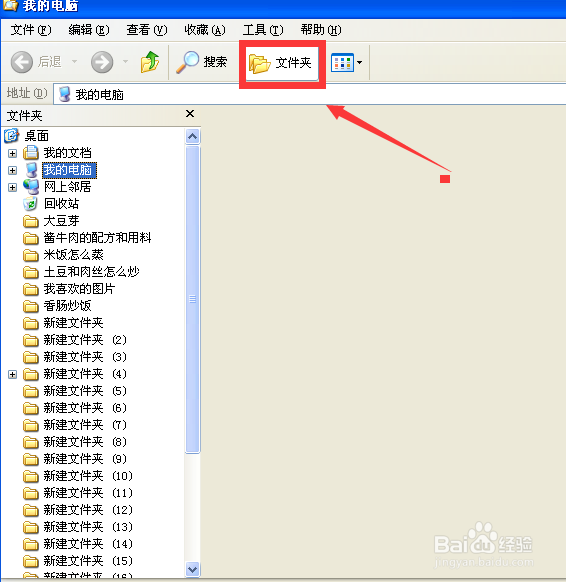Click the 地址(D) address label

pyautogui.click(x=27, y=93)
